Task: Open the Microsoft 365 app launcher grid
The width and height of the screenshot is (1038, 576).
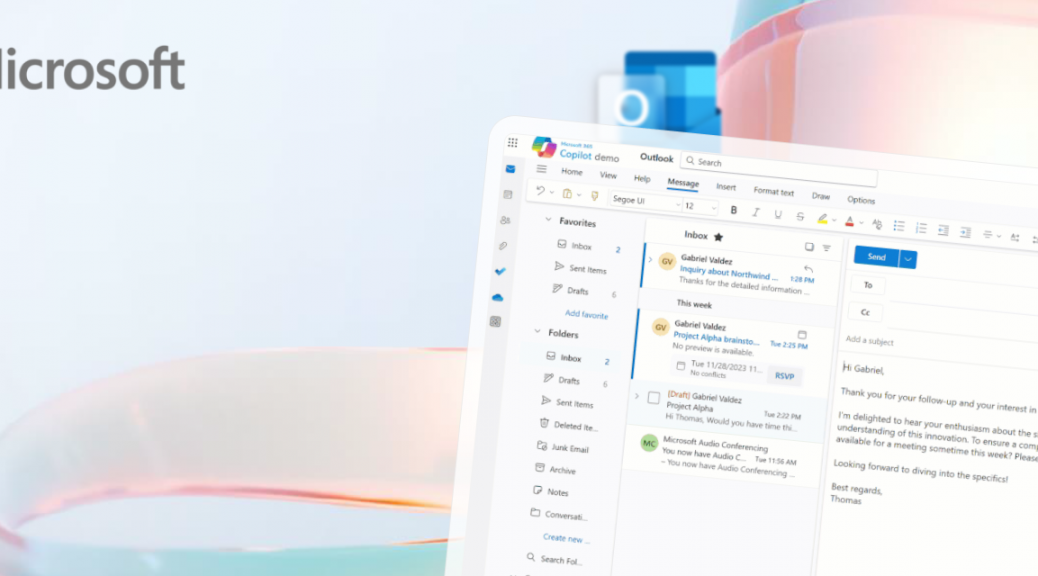Action: pyautogui.click(x=512, y=142)
